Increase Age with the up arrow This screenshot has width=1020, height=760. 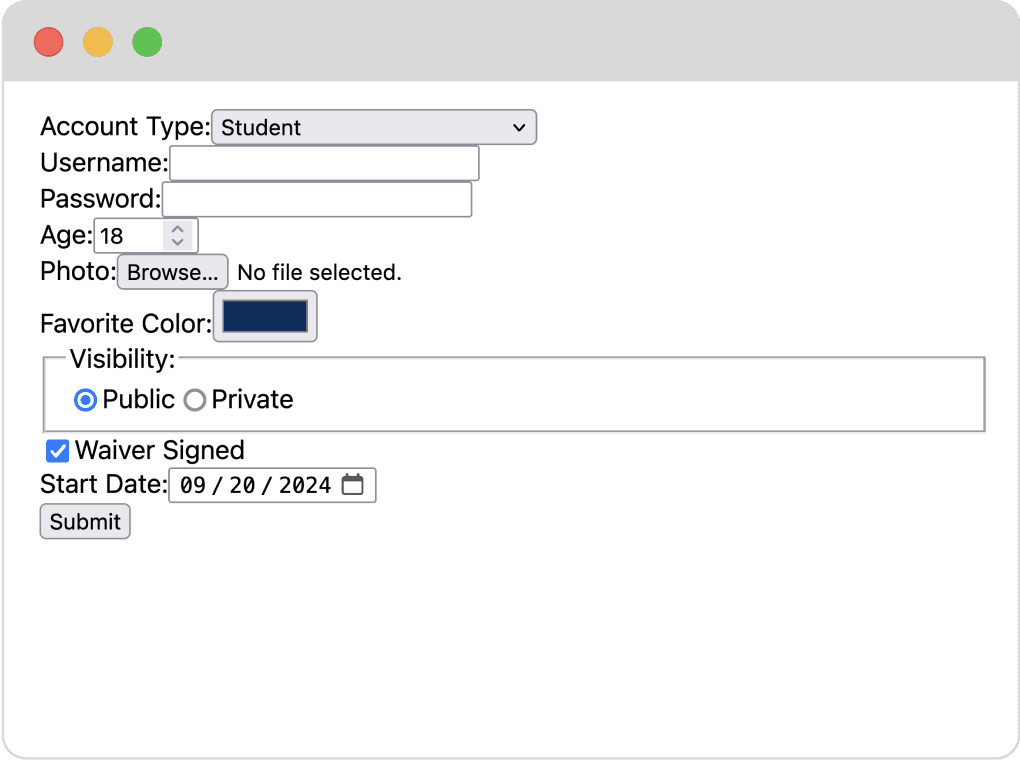click(177, 229)
